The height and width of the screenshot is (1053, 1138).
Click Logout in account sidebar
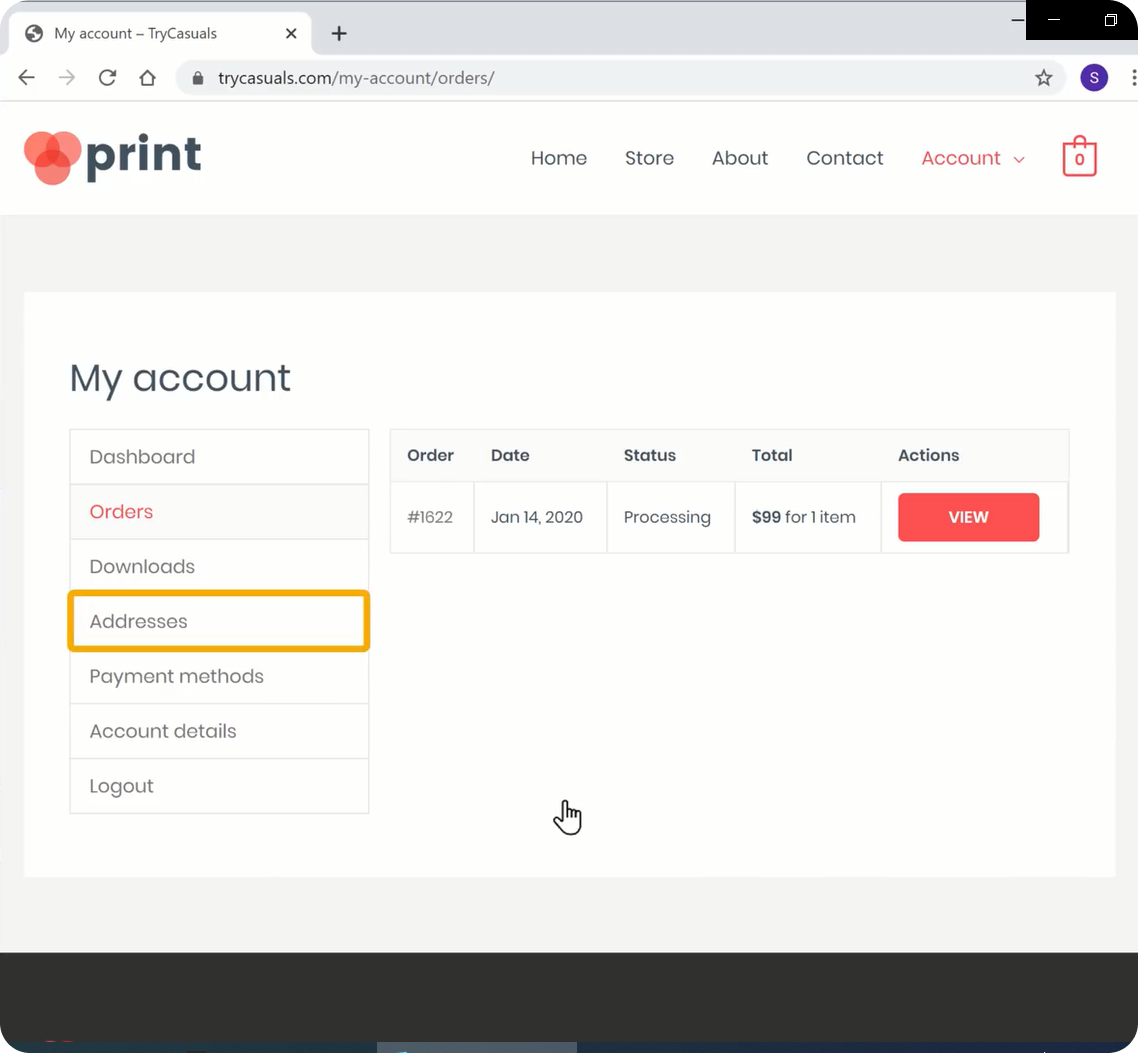[x=219, y=787]
